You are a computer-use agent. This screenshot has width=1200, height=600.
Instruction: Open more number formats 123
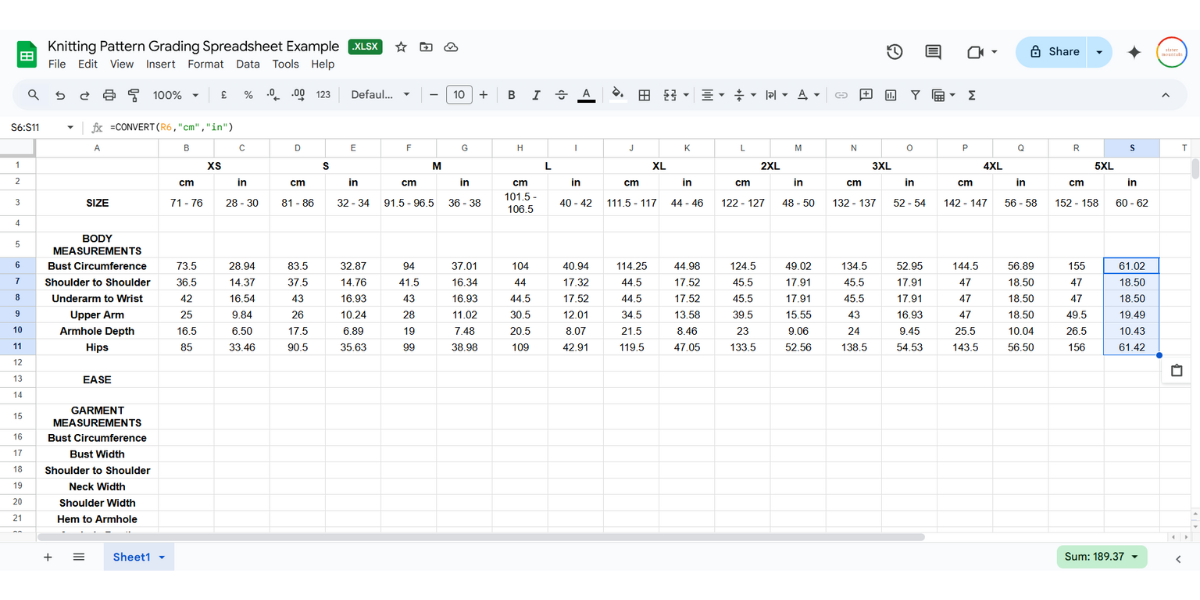pyautogui.click(x=323, y=95)
